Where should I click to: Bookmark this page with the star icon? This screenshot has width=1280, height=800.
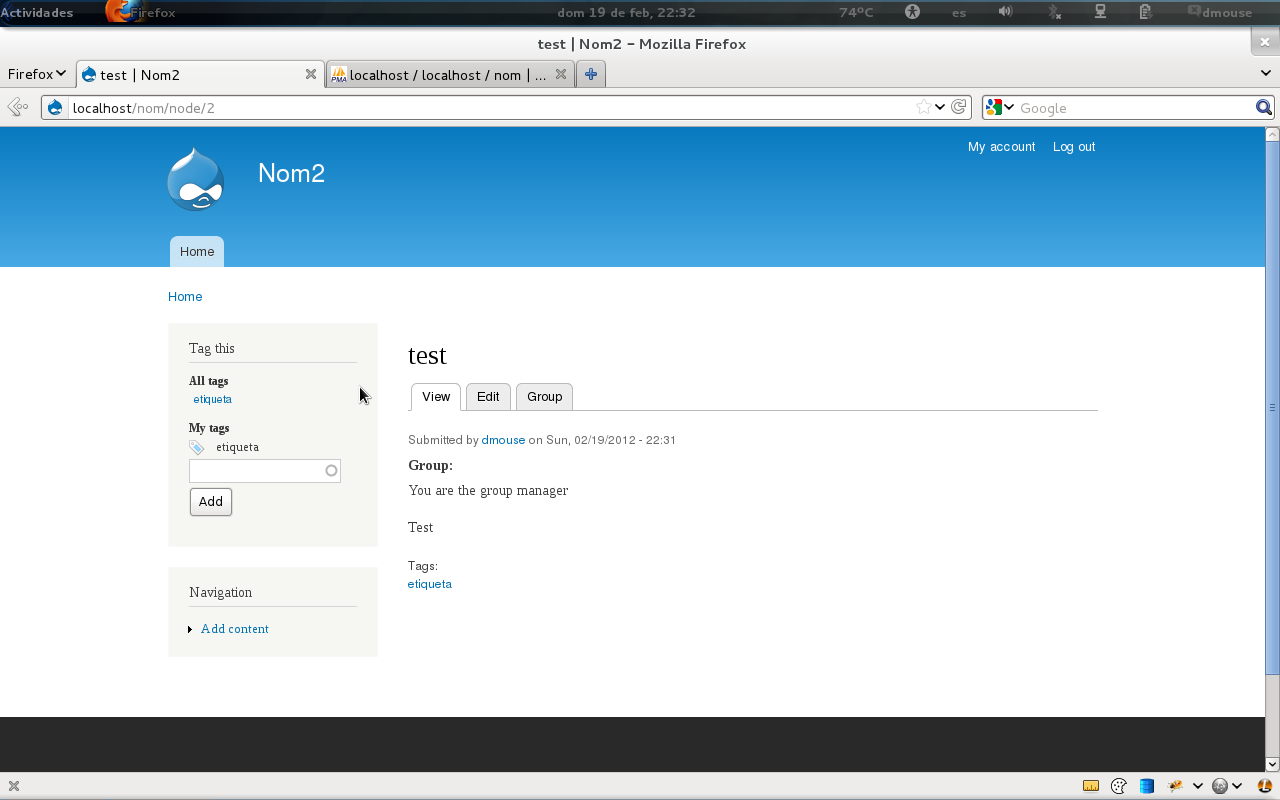(x=923, y=107)
